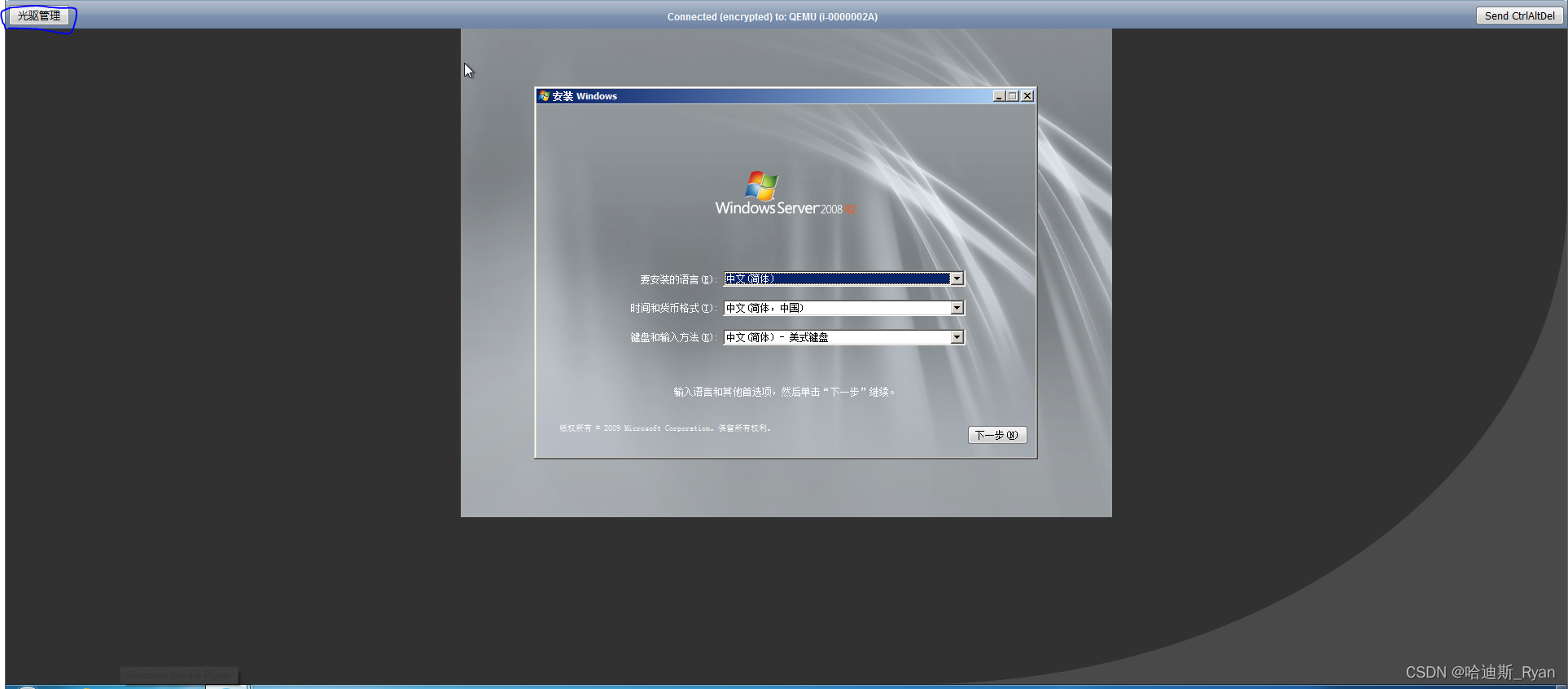
Task: Open the 光驱管理 drive management button
Action: point(39,15)
